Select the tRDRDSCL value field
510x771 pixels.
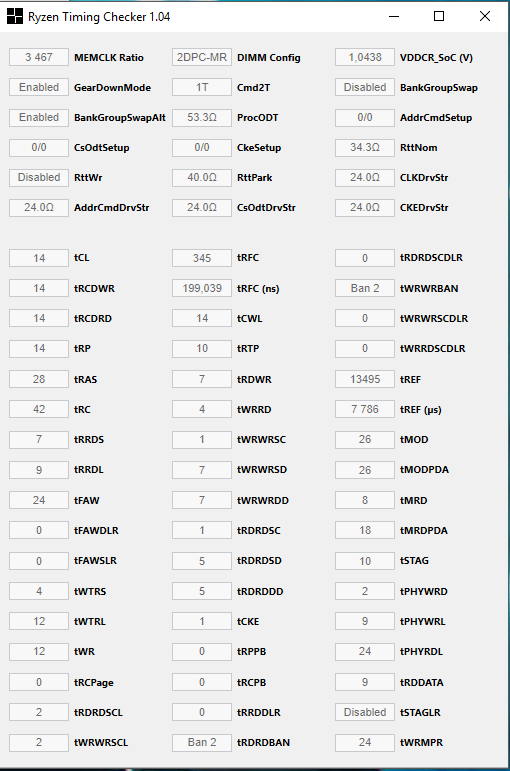(x=39, y=712)
